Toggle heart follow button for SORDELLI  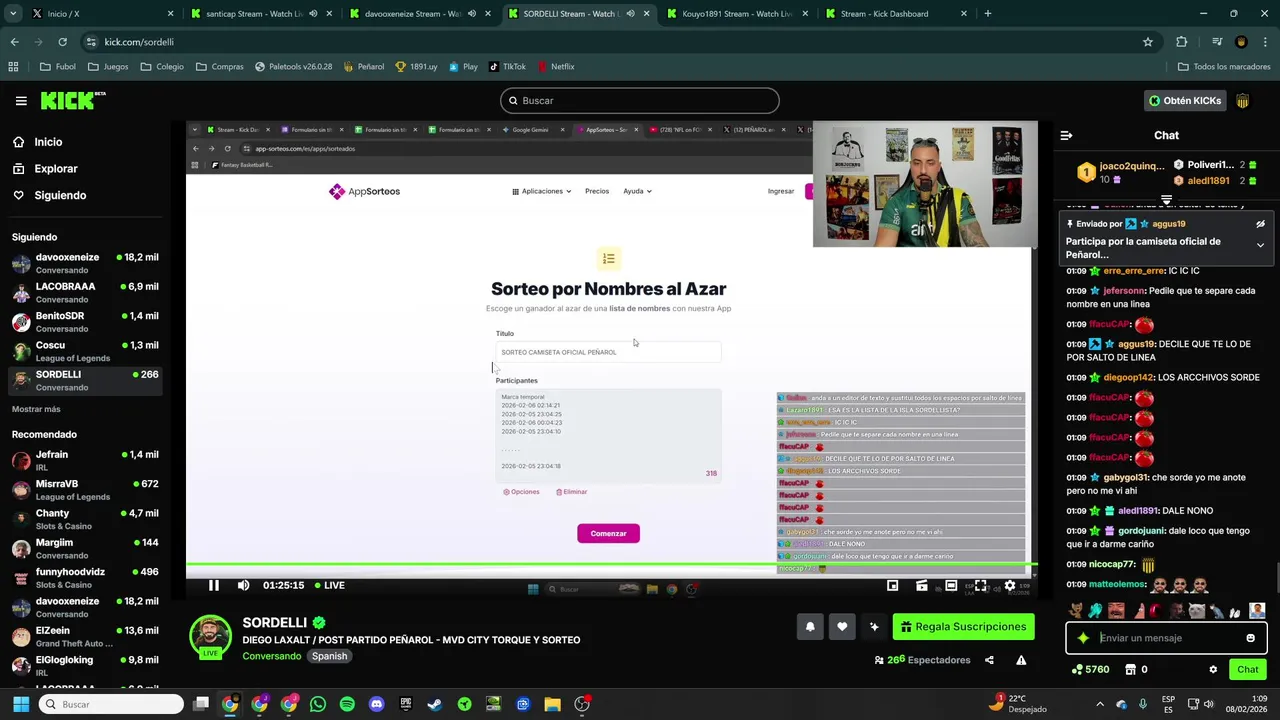(x=842, y=627)
